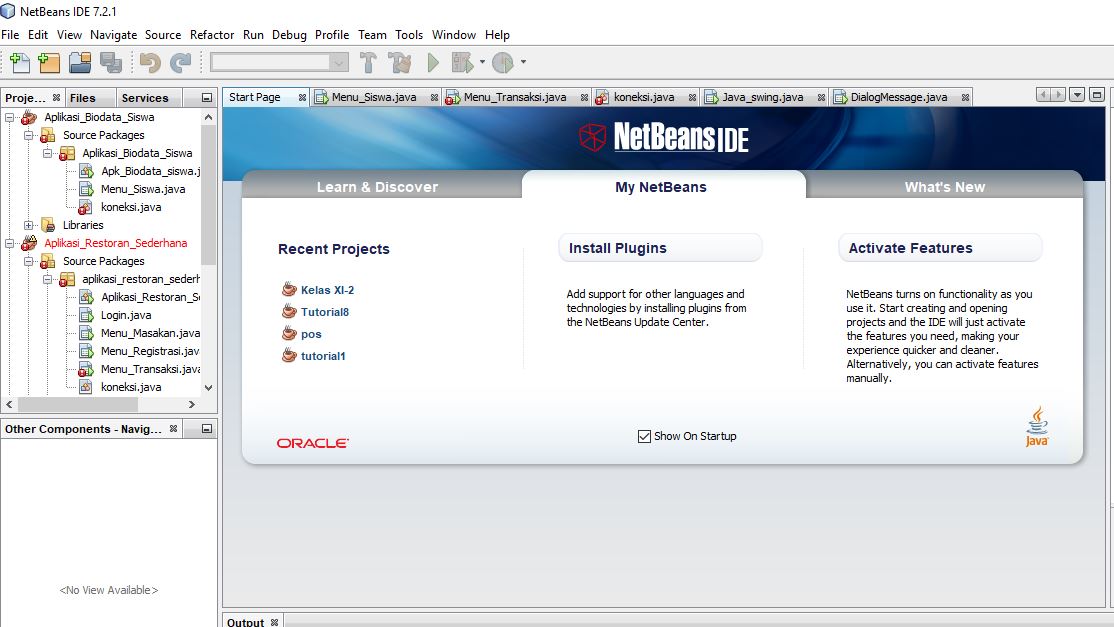Click the New Project toolbar icon

coord(49,62)
